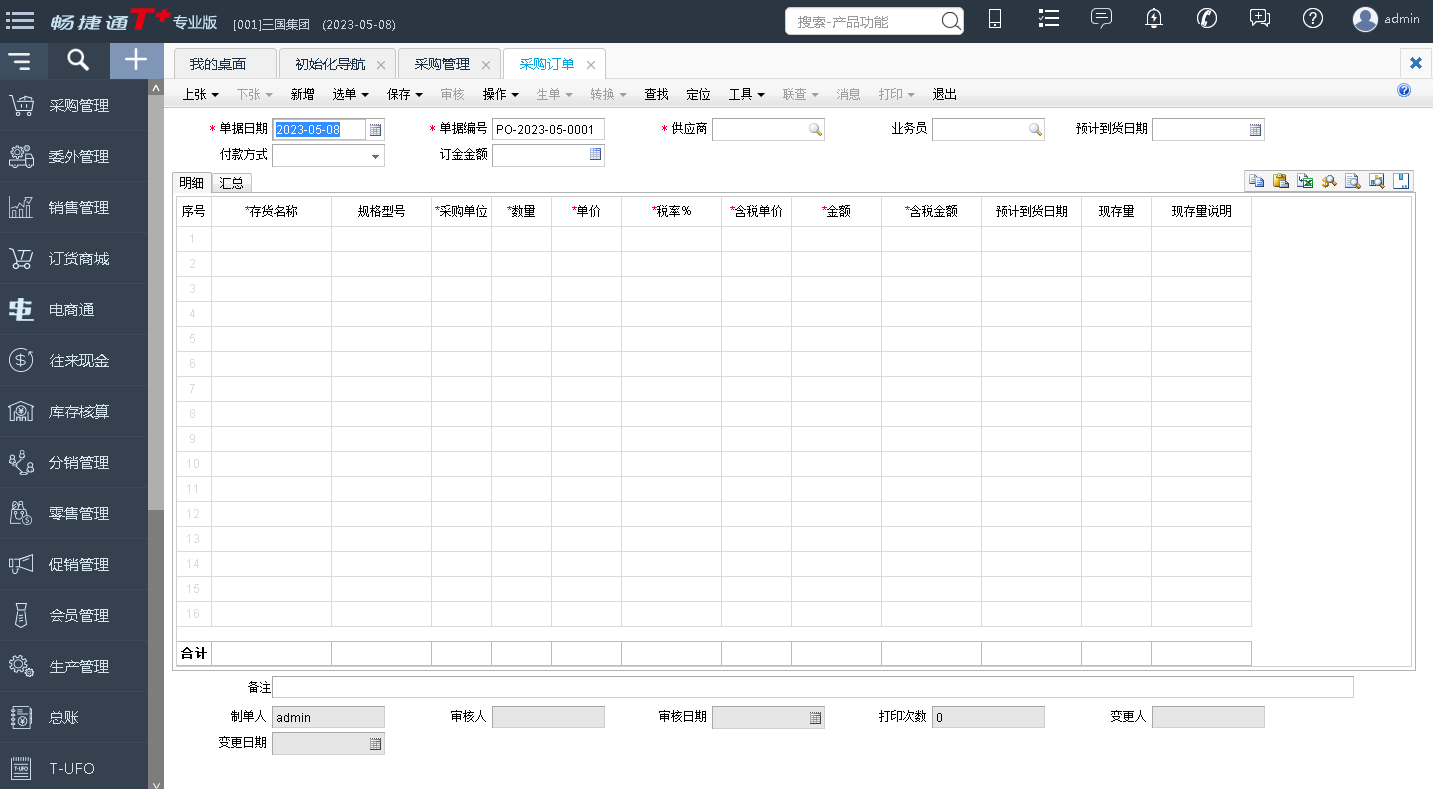Click the 新增 toolbar button
1433x789 pixels.
303,94
